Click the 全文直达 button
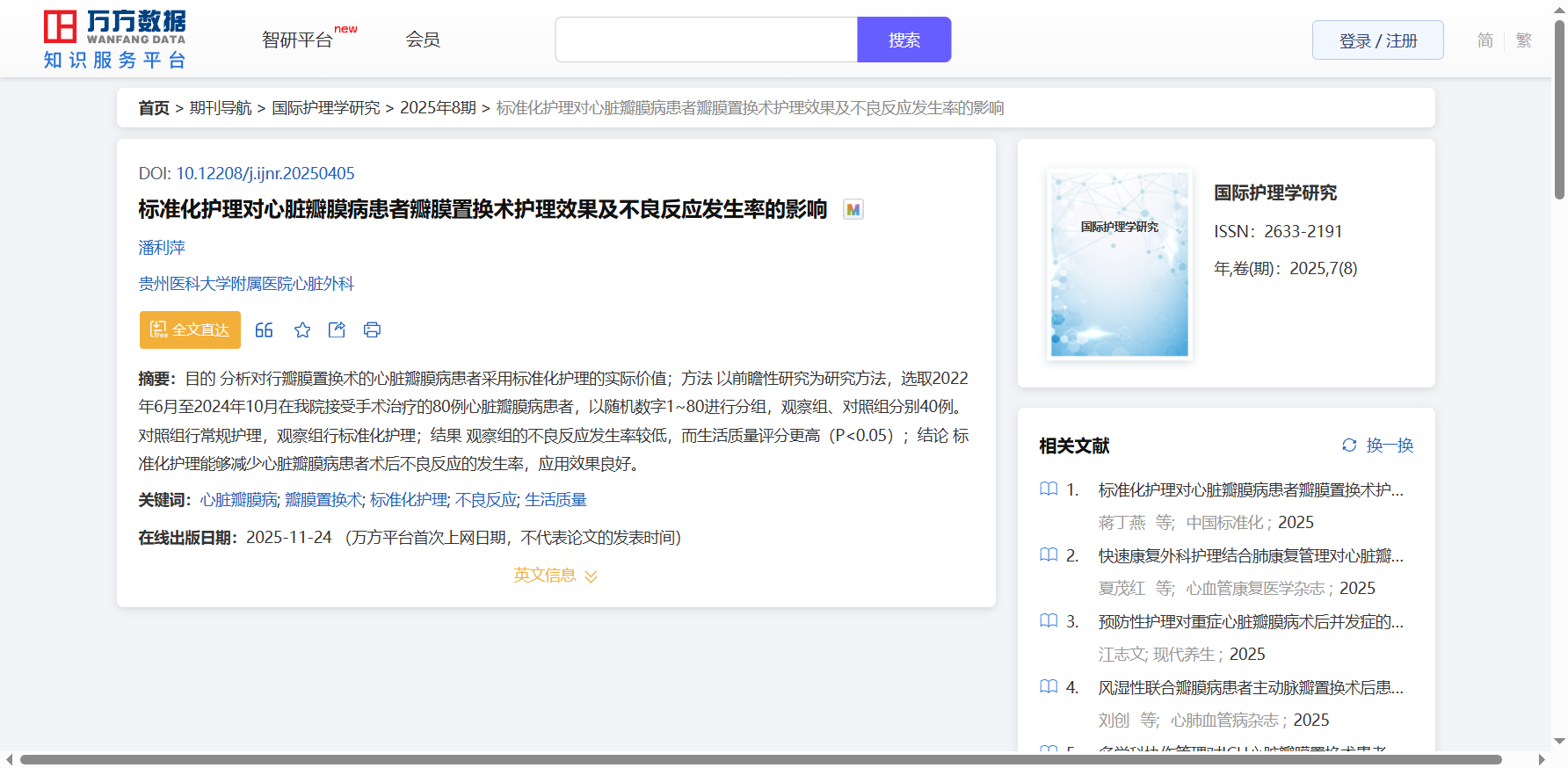Image resolution: width=1568 pixels, height=768 pixels. coord(190,330)
